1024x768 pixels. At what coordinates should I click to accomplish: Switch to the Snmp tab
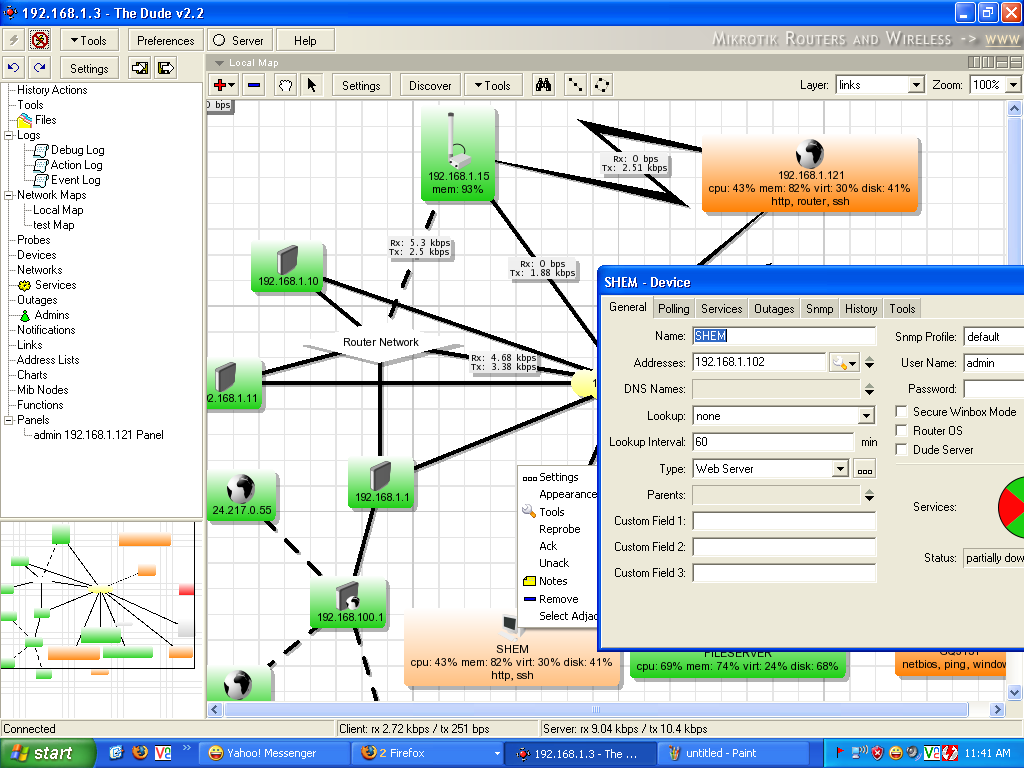819,309
